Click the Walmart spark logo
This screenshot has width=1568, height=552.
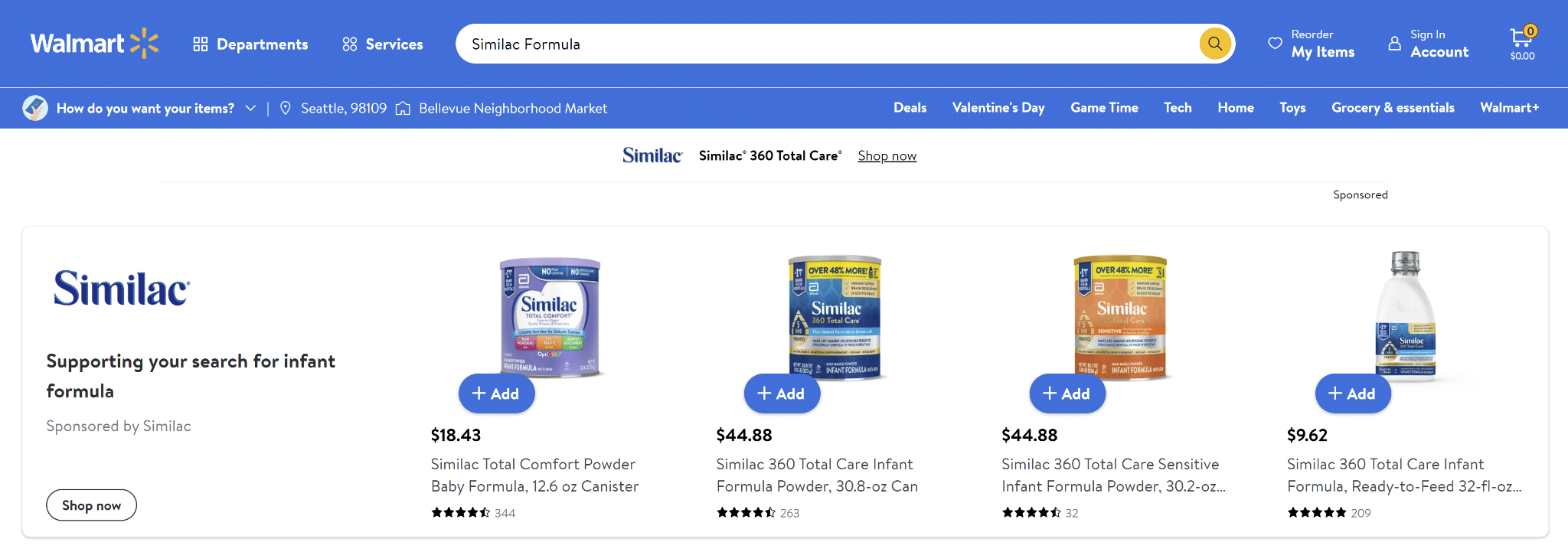pos(144,44)
